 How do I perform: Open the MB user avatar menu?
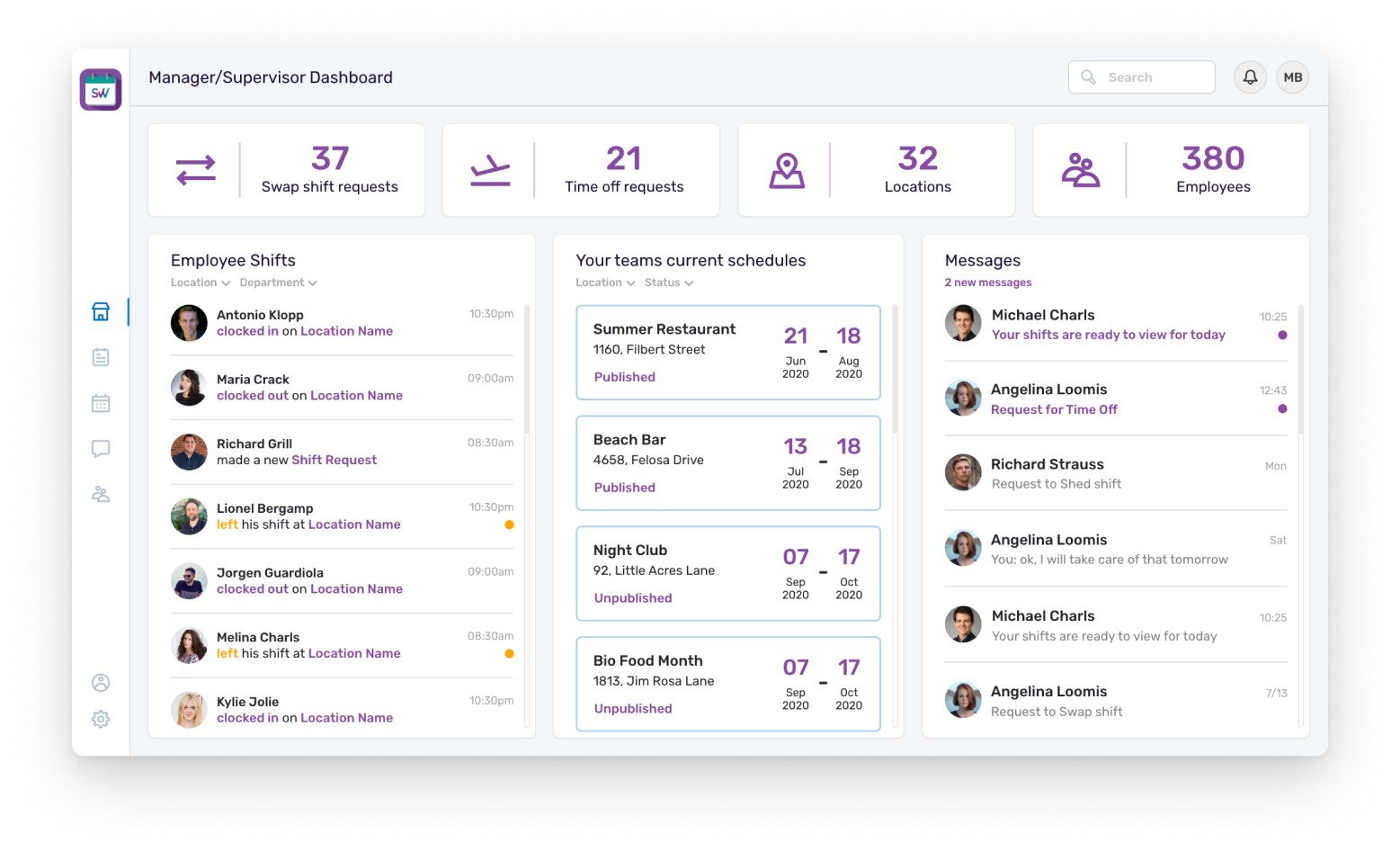point(1293,77)
